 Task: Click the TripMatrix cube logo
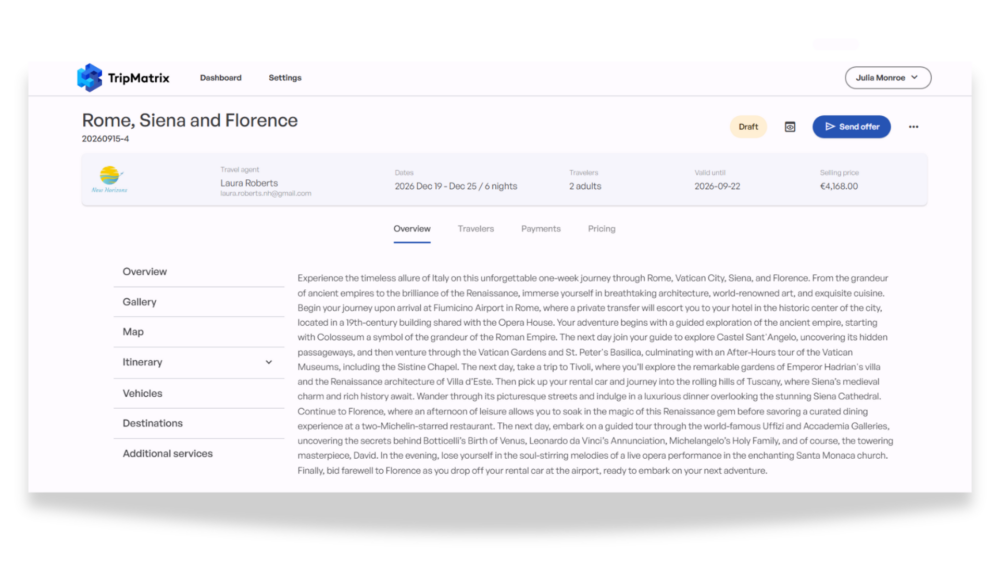(90, 78)
